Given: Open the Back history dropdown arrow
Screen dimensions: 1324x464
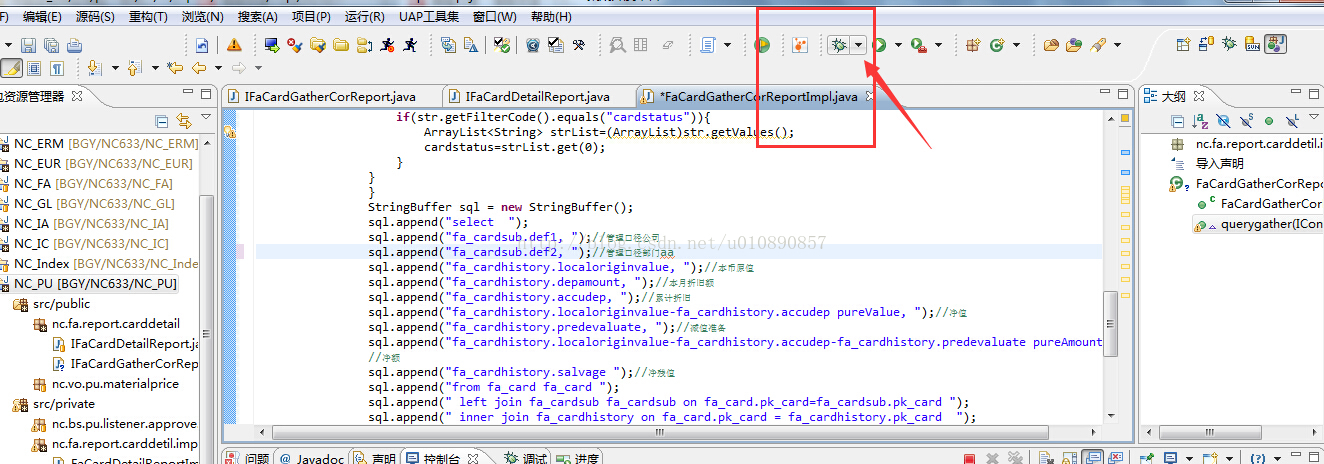Looking at the screenshot, I should 218,68.
